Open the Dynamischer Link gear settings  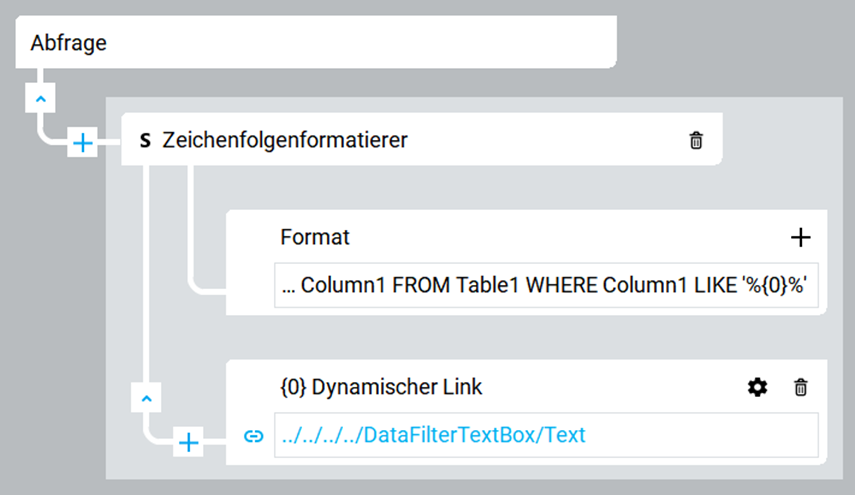point(757,387)
